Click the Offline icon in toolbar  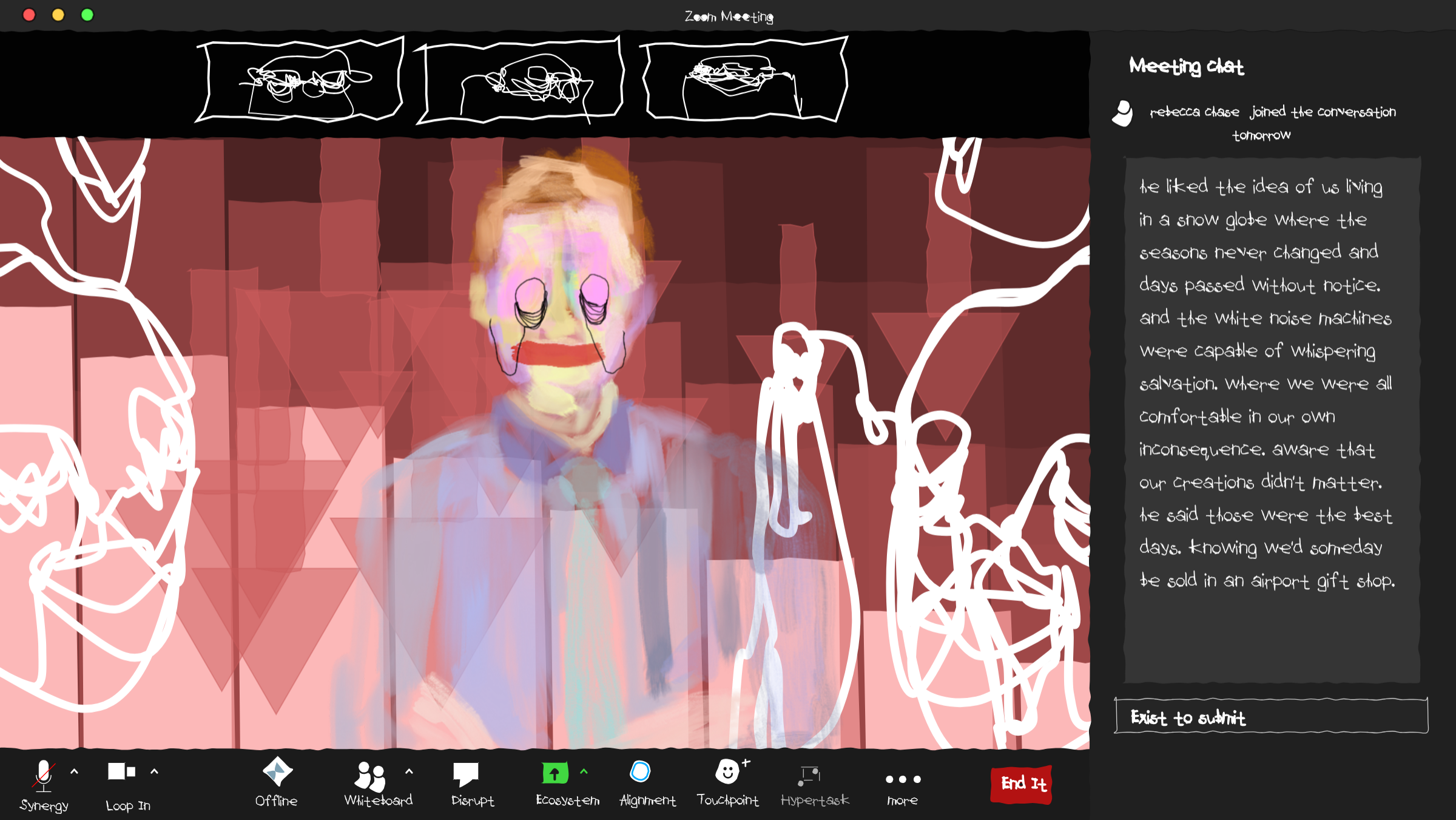[x=277, y=772]
